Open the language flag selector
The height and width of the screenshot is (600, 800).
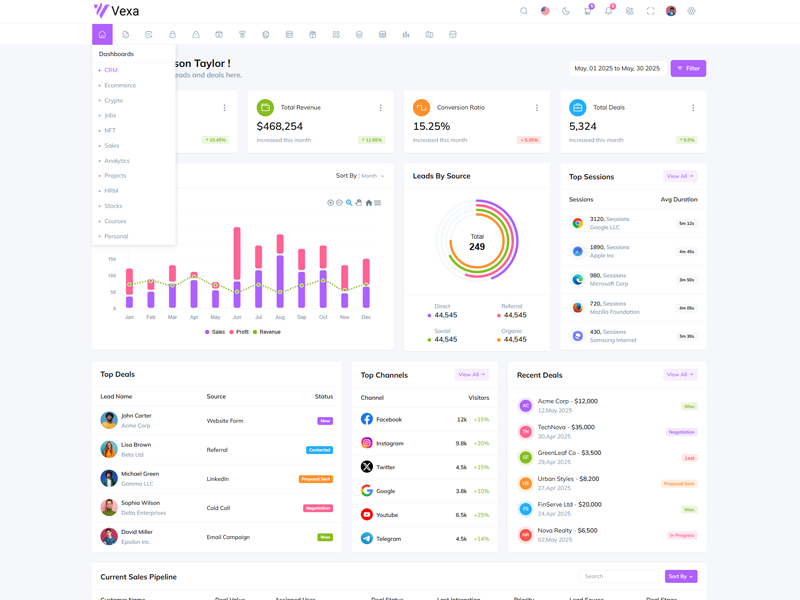coord(545,11)
